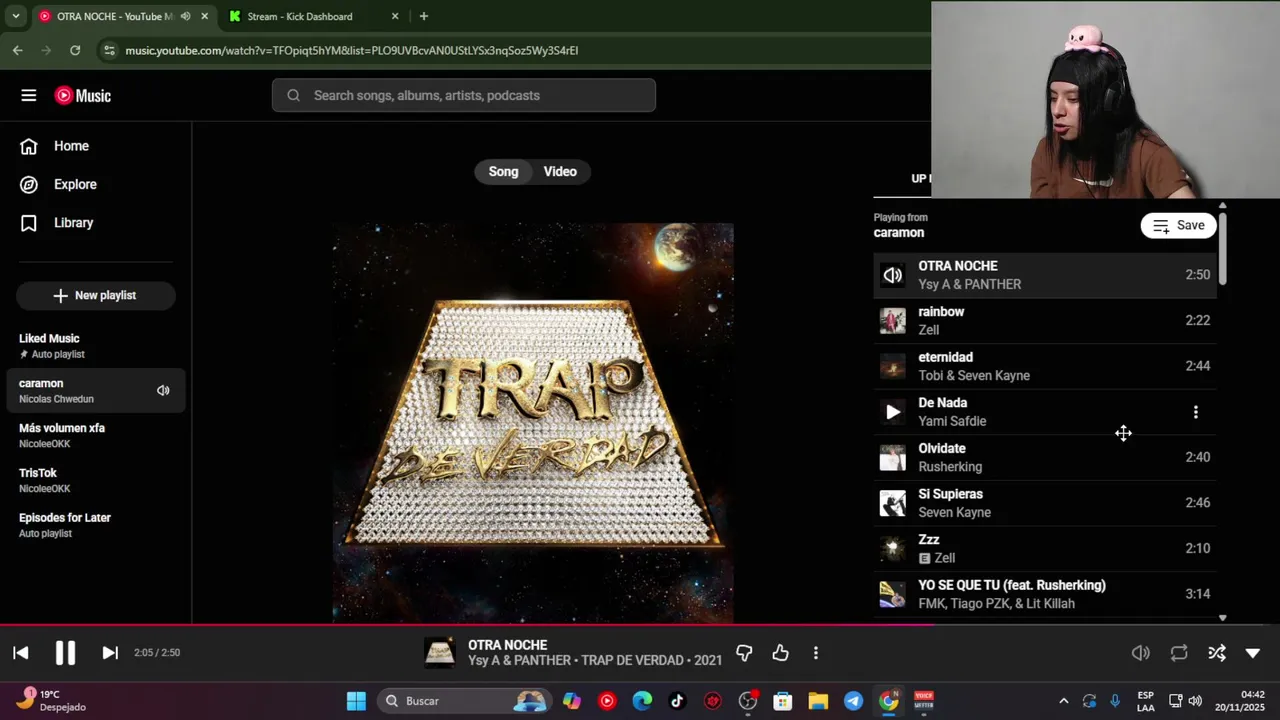This screenshot has width=1280, height=720.
Task: Play YO SE QUE TU from queue
Action: (x=1045, y=594)
